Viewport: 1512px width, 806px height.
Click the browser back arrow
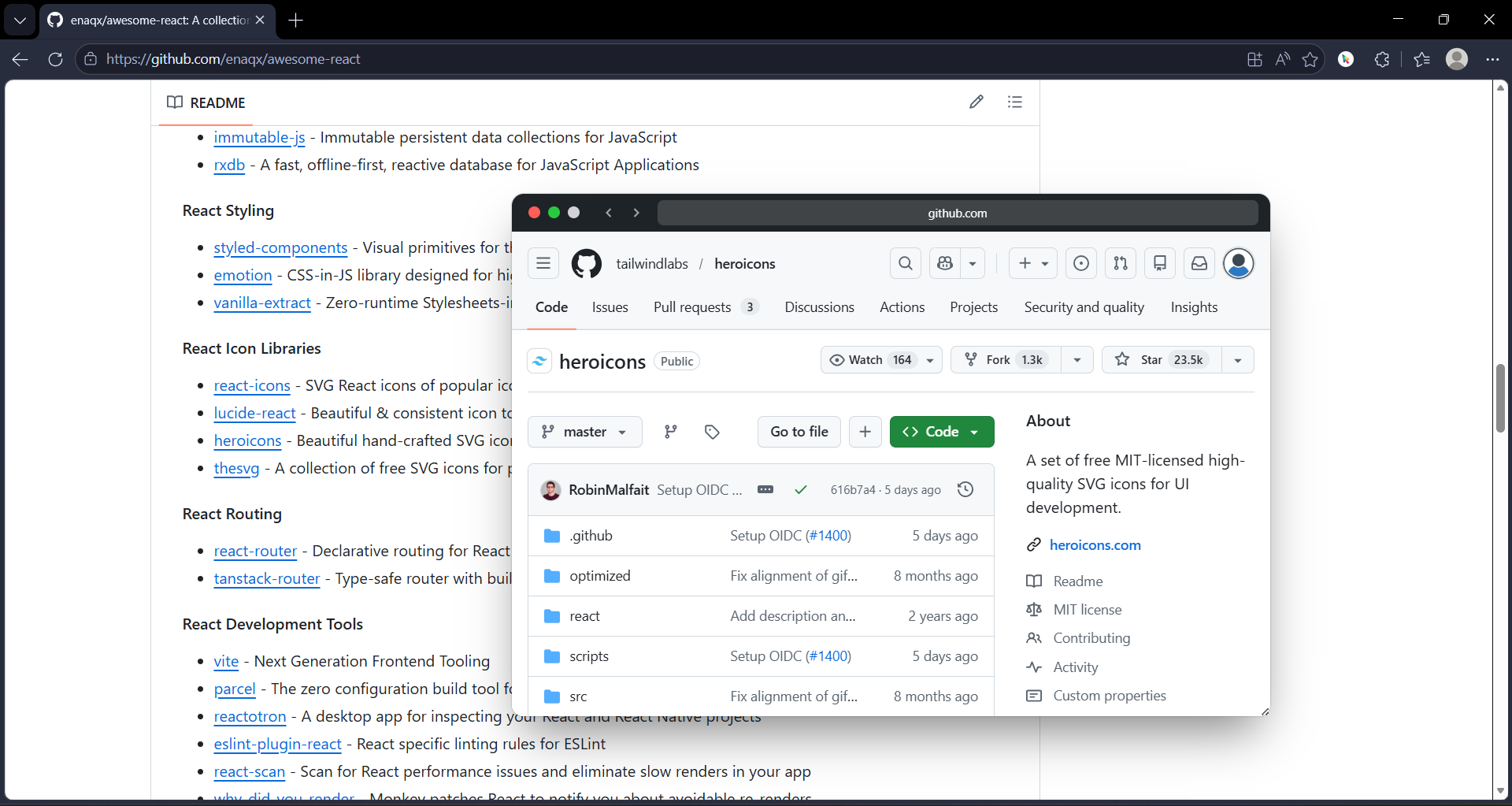tap(20, 59)
